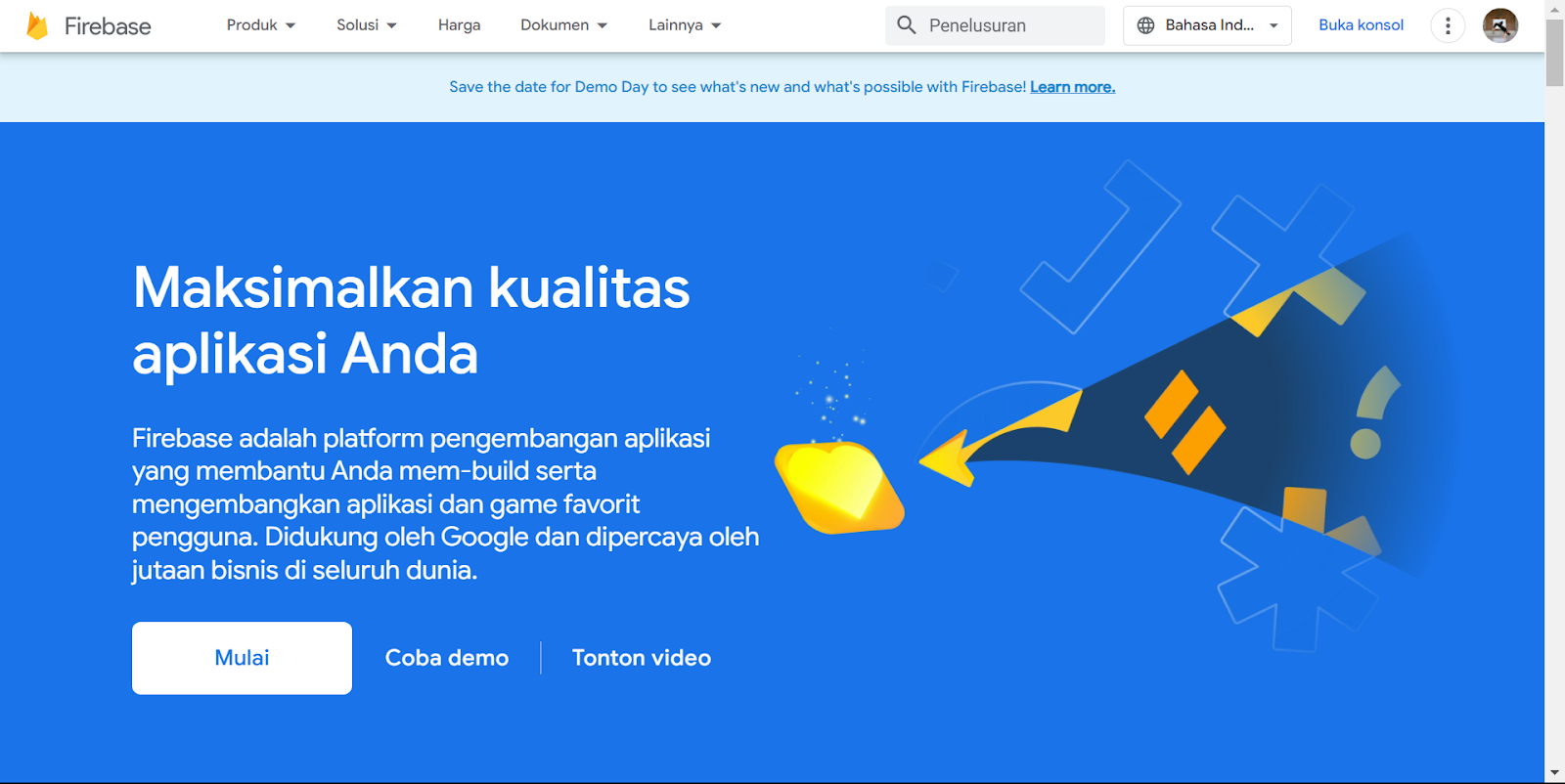
Task: Expand the Solusi dropdown menu
Action: (367, 25)
